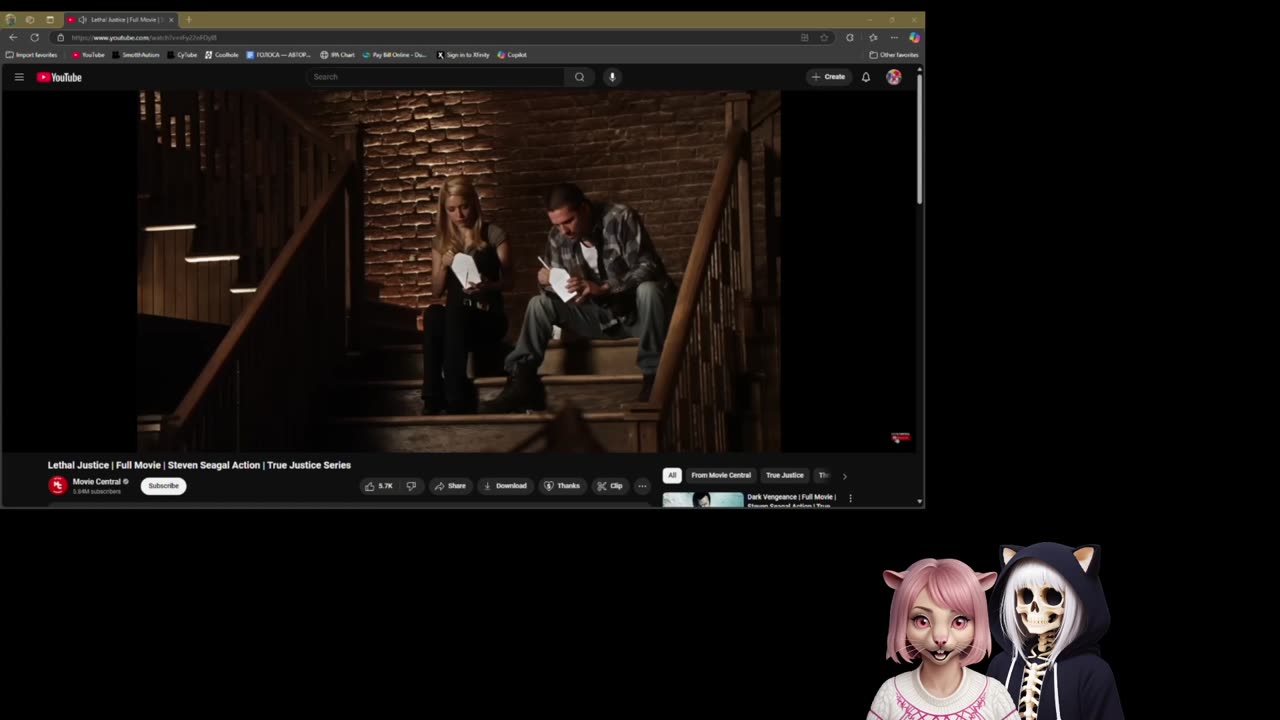Go back with the browser back arrow
The height and width of the screenshot is (720, 1280).
[x=13, y=37]
